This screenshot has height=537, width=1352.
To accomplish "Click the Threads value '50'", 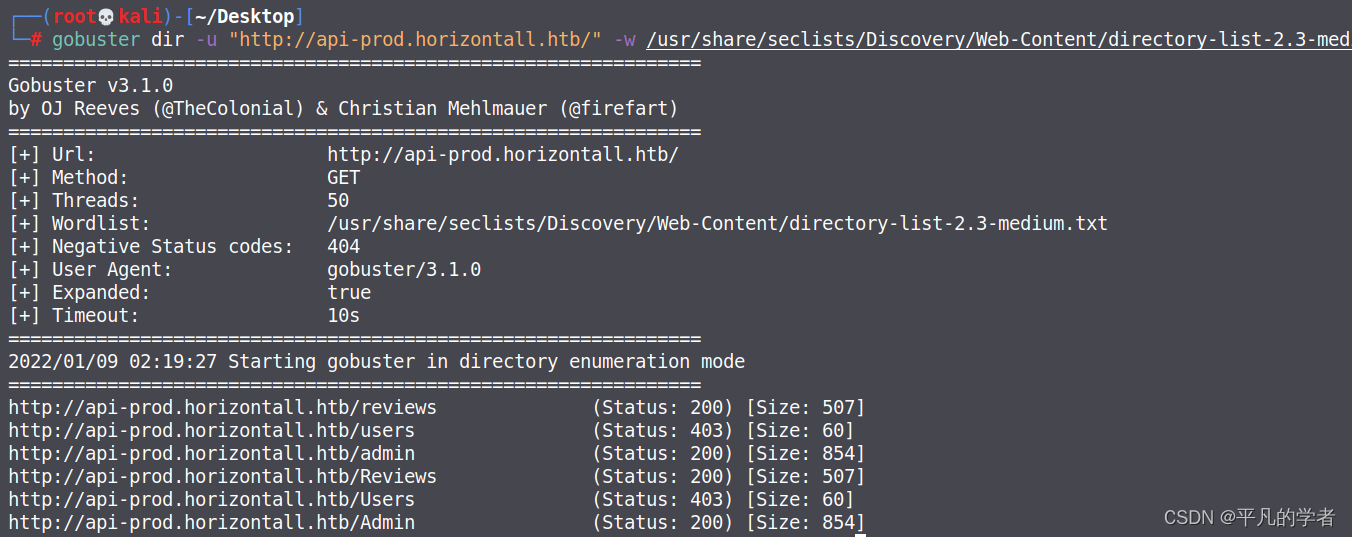I will pyautogui.click(x=338, y=201).
